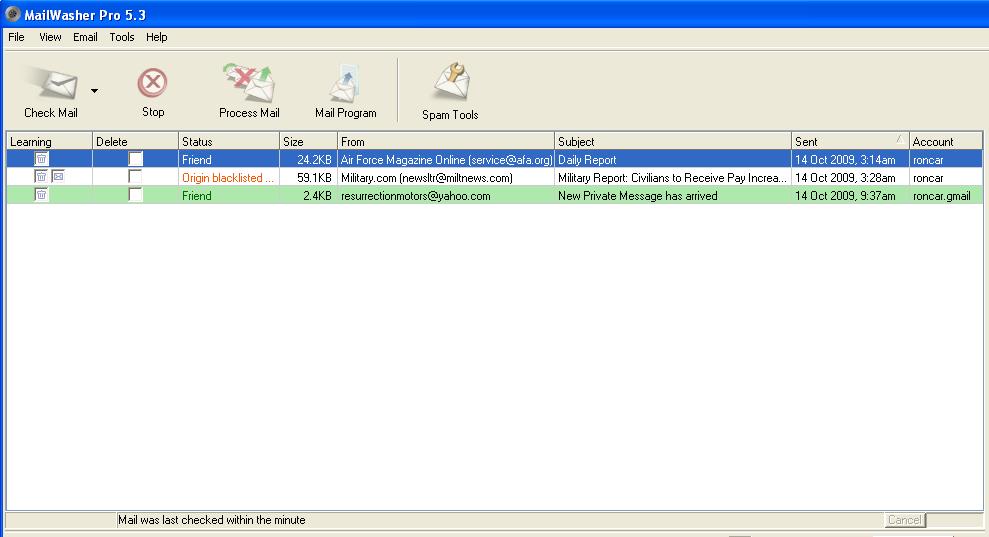Screen dimensions: 989x537
Task: Sort by the Sent column header
Action: click(x=850, y=141)
